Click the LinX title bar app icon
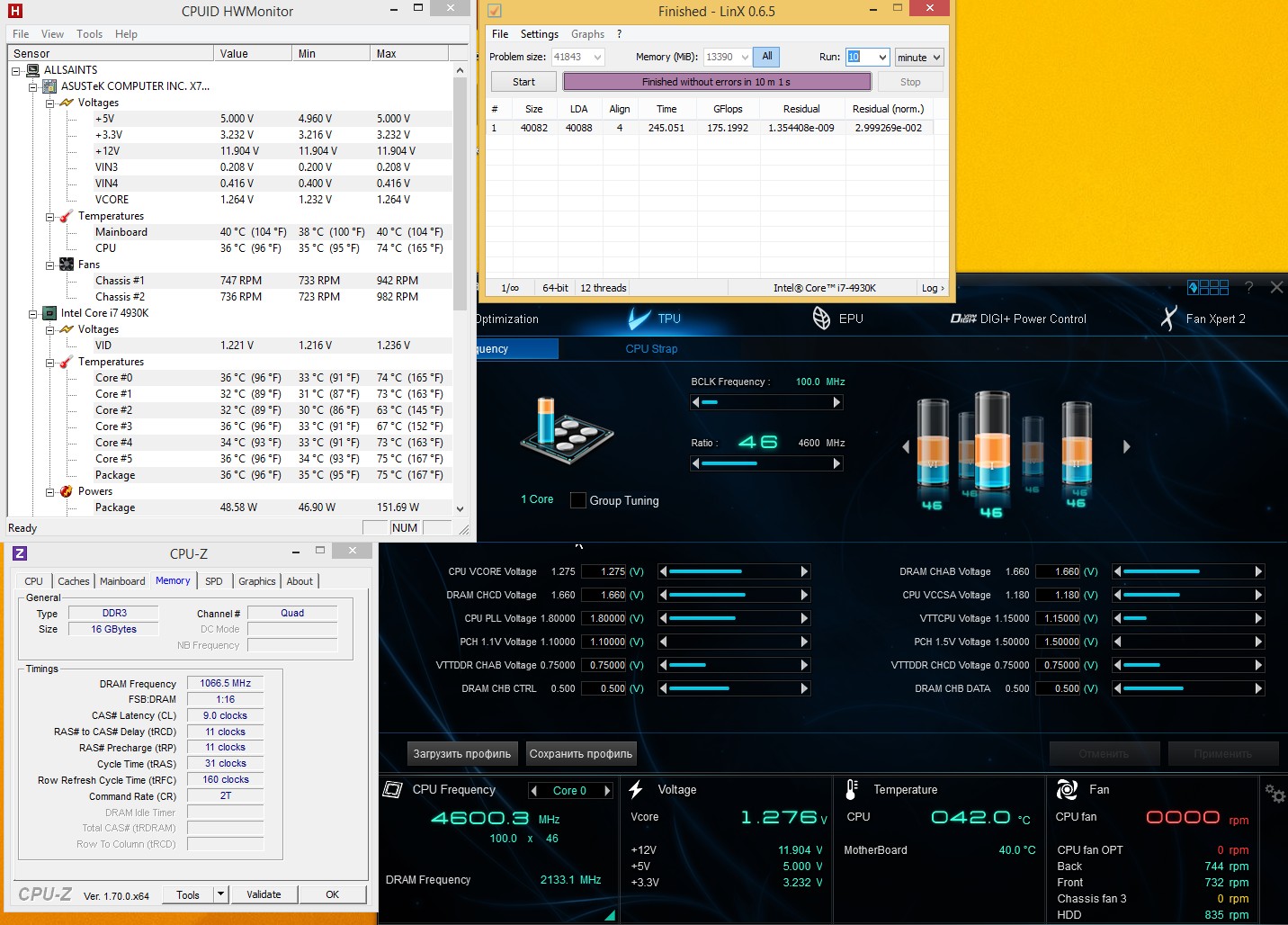This screenshot has height=925, width=1288. 495,11
